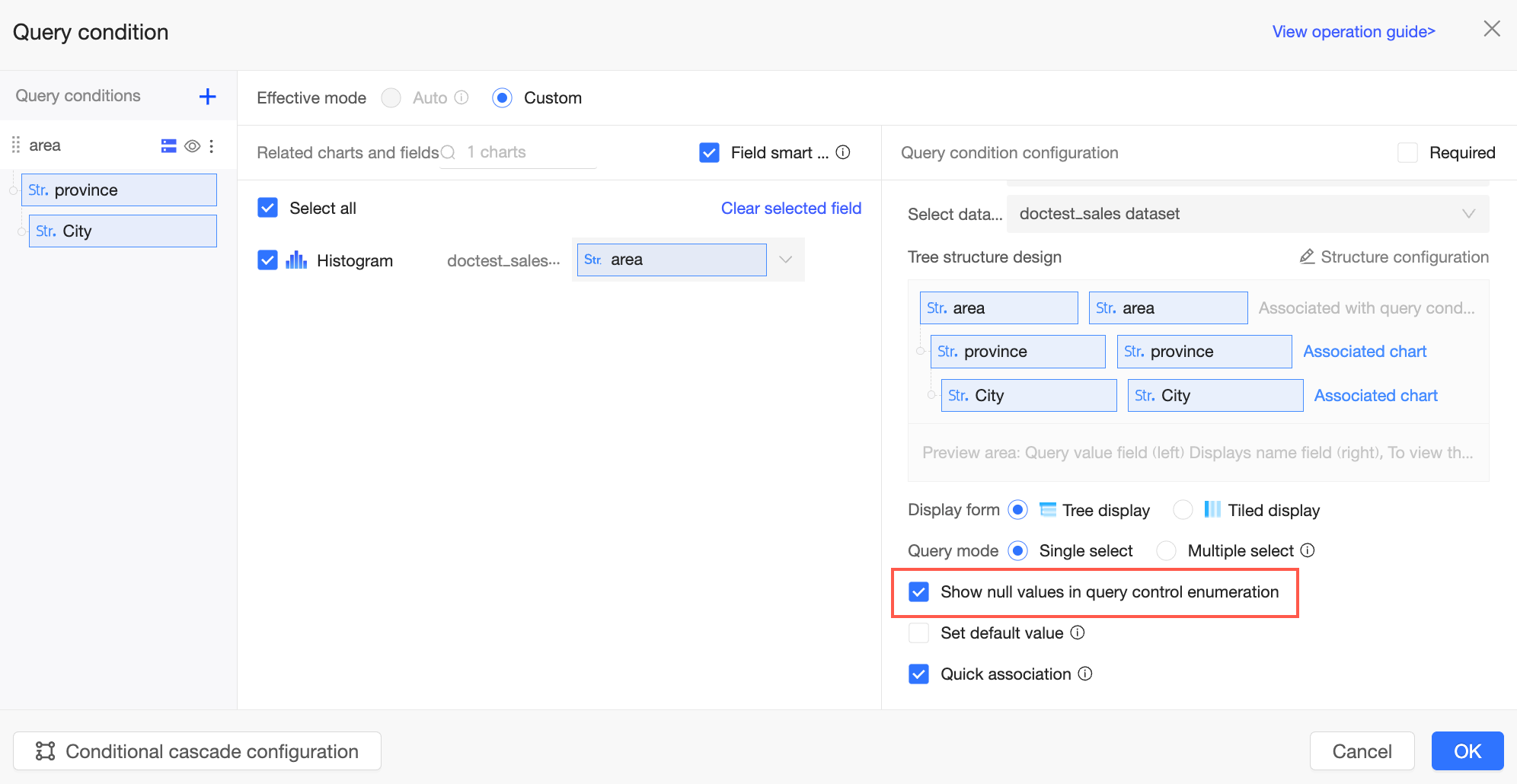Screen dimensions: 1517x784
Task: Toggle the Select all checkbox
Action: tap(267, 208)
